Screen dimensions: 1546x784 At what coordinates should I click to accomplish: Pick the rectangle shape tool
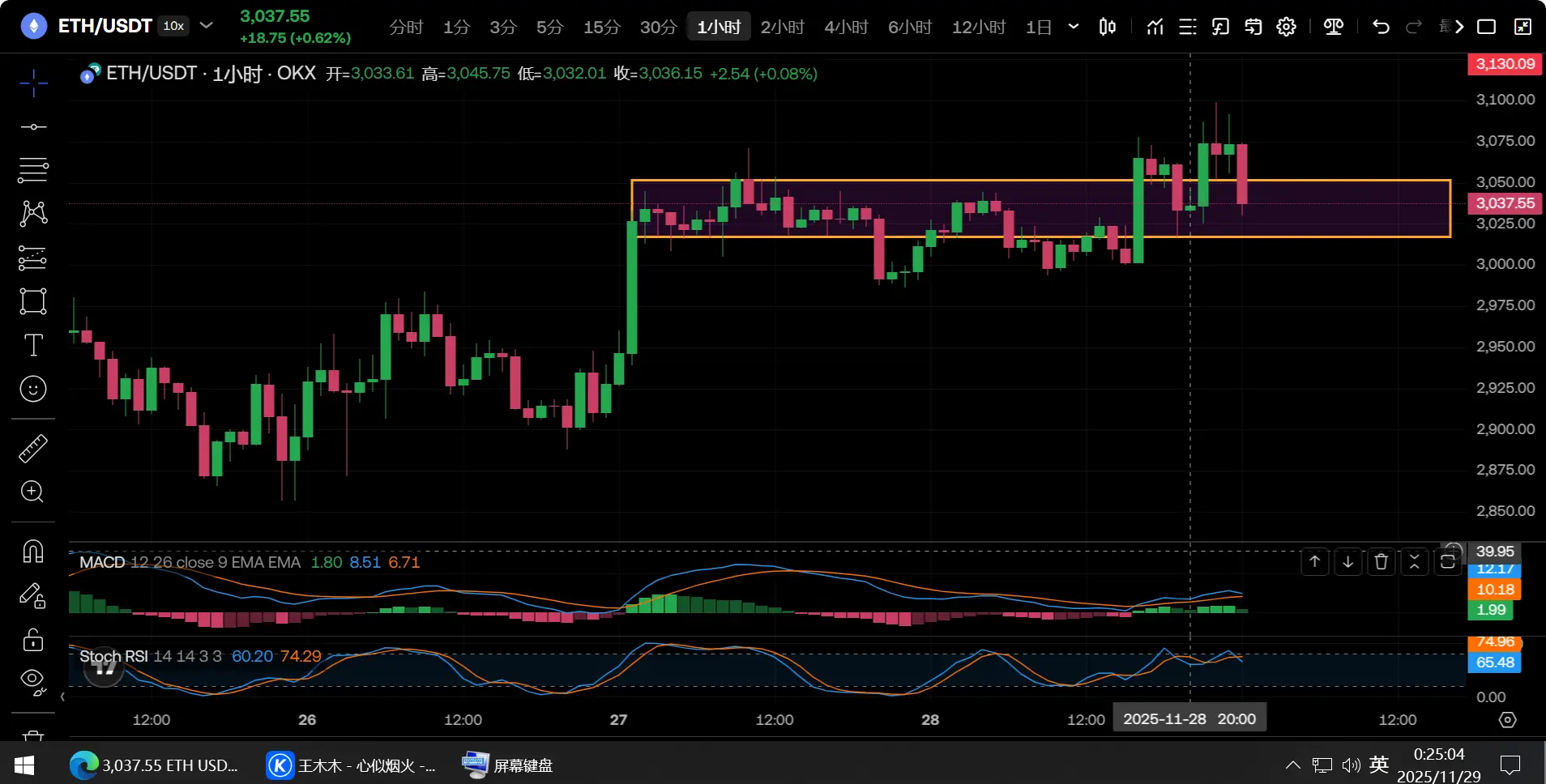pos(33,301)
